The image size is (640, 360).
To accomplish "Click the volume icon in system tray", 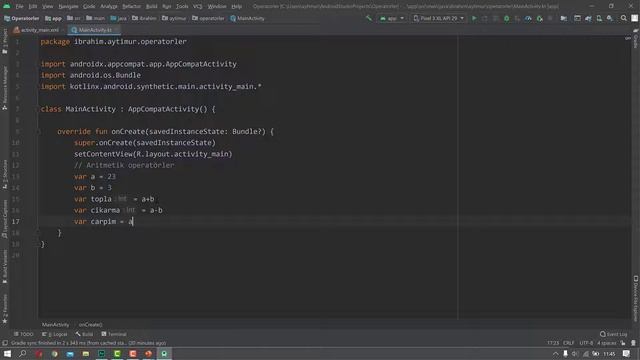I will click(x=575, y=354).
